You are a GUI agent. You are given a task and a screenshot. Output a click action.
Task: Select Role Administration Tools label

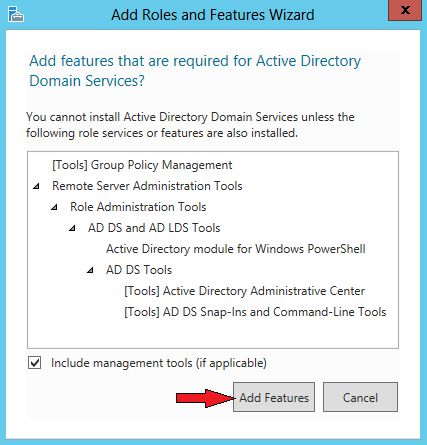[x=138, y=207]
